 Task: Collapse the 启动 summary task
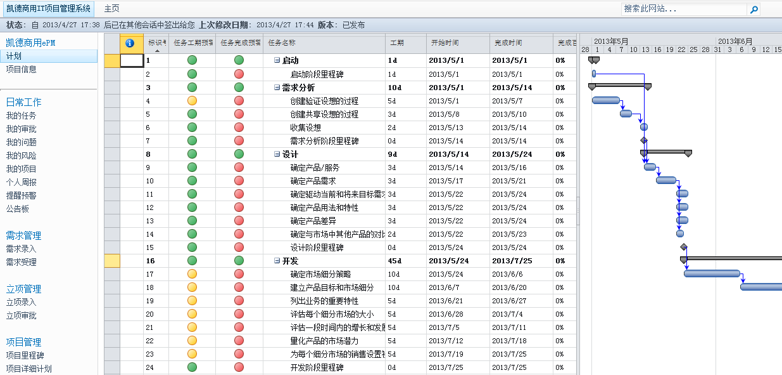pyautogui.click(x=277, y=61)
